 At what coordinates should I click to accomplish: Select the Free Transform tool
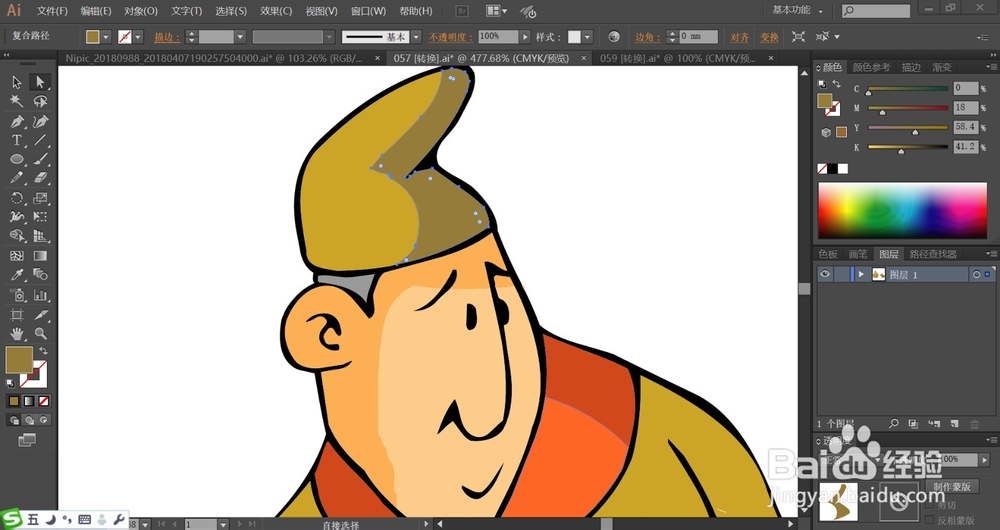click(x=40, y=217)
